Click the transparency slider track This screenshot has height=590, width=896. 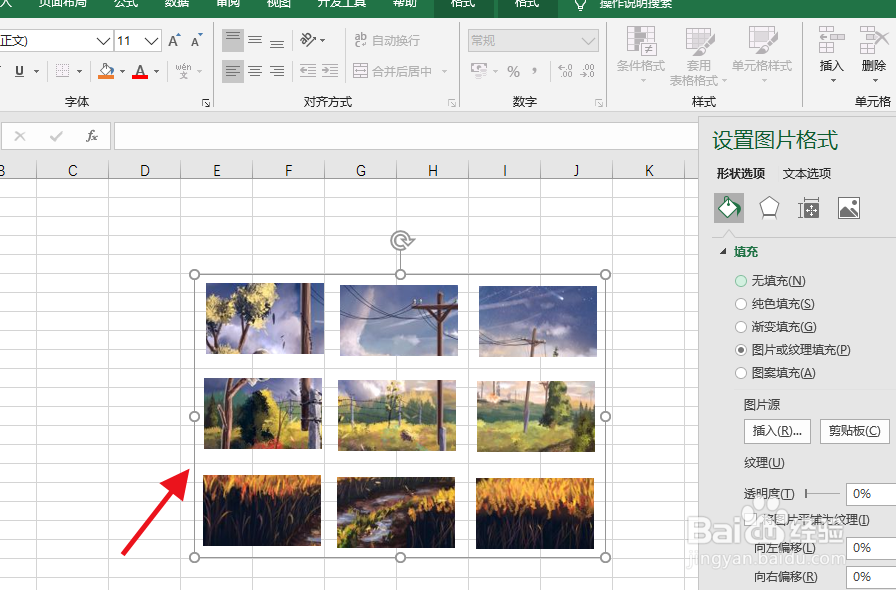822,493
